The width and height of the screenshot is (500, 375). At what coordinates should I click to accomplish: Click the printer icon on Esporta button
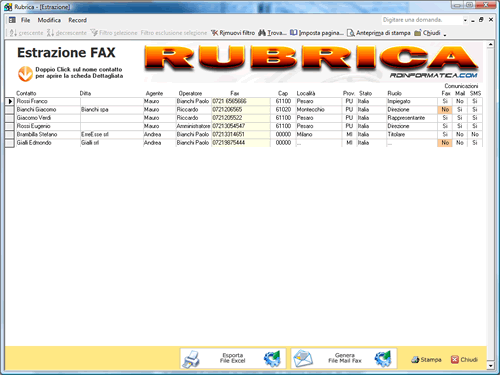click(x=192, y=359)
